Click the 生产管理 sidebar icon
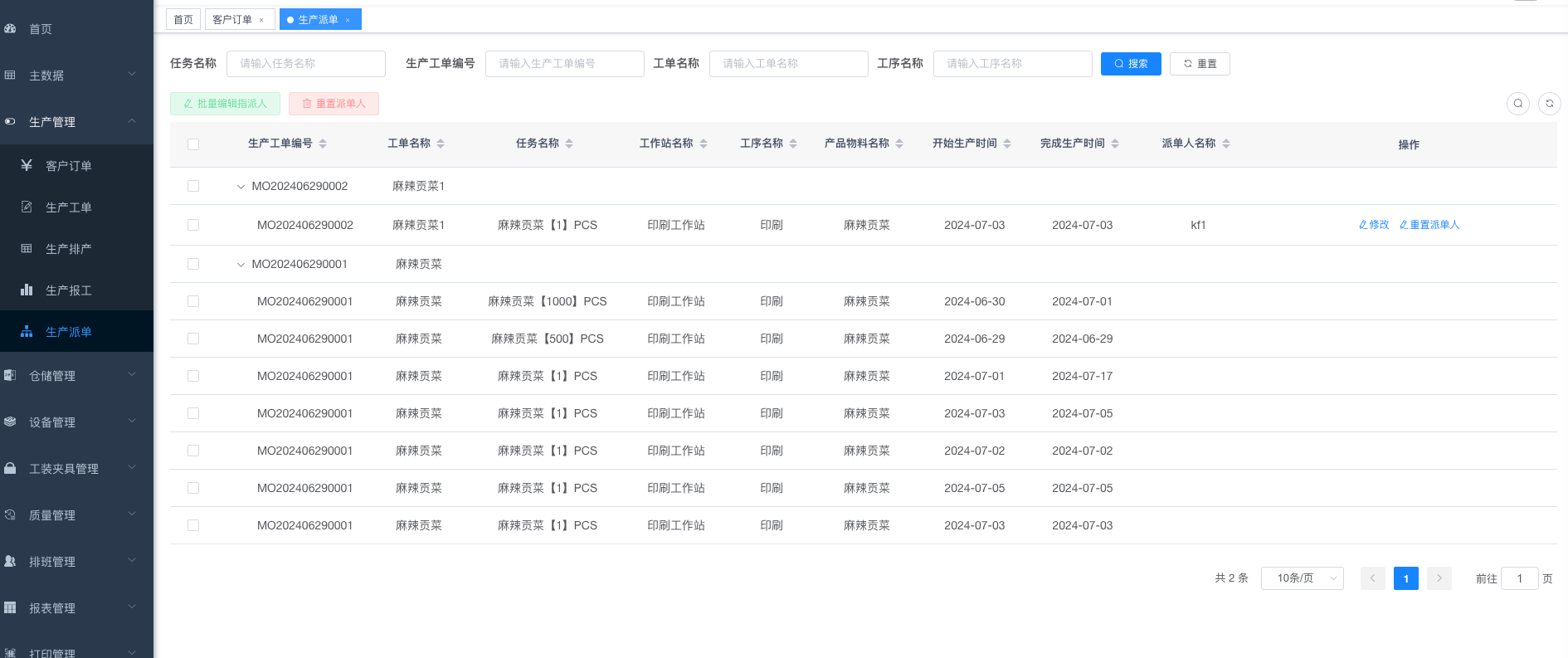Screen dimensions: 1568x658 [x=10, y=121]
